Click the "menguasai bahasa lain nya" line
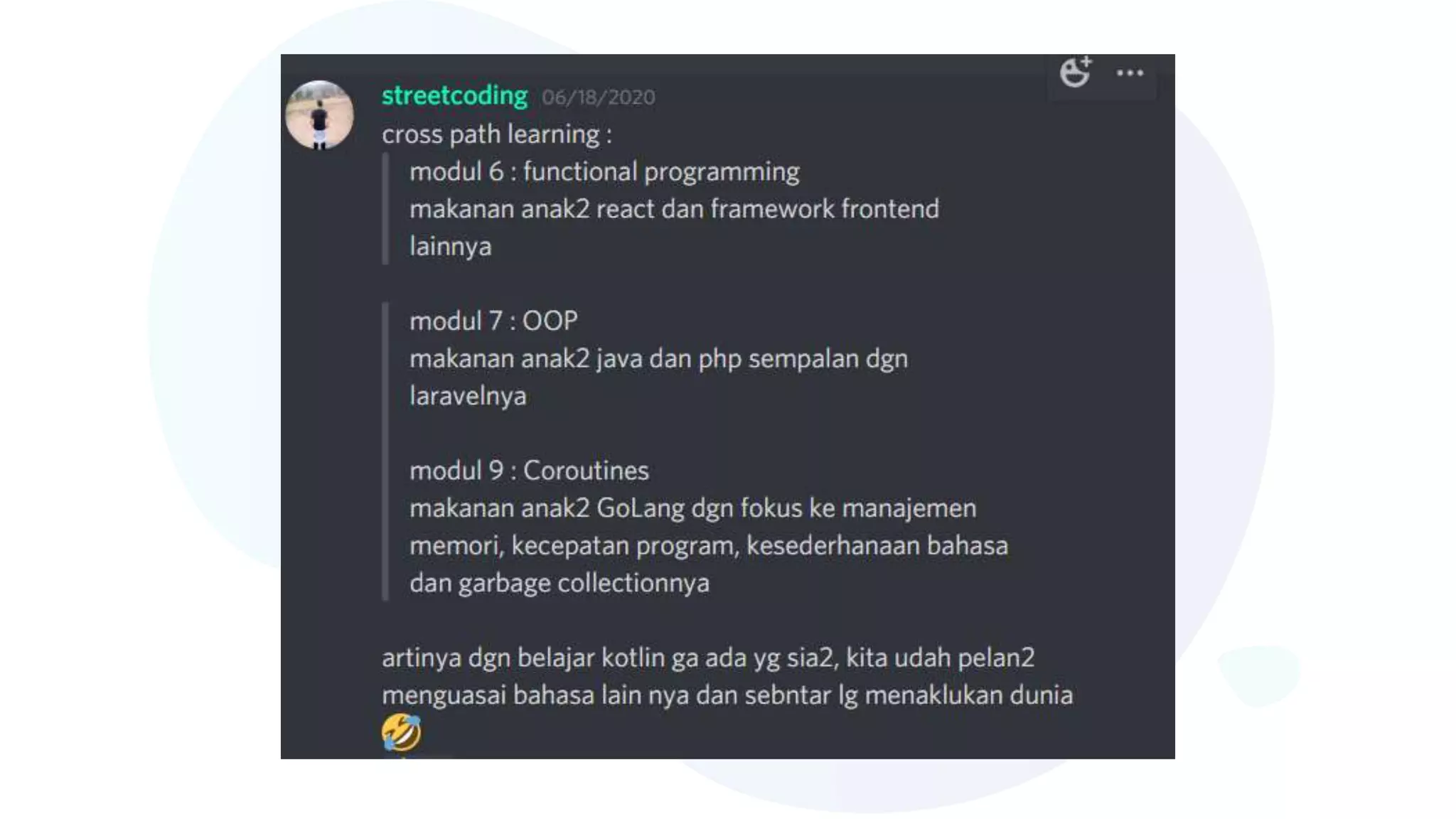 click(x=727, y=695)
